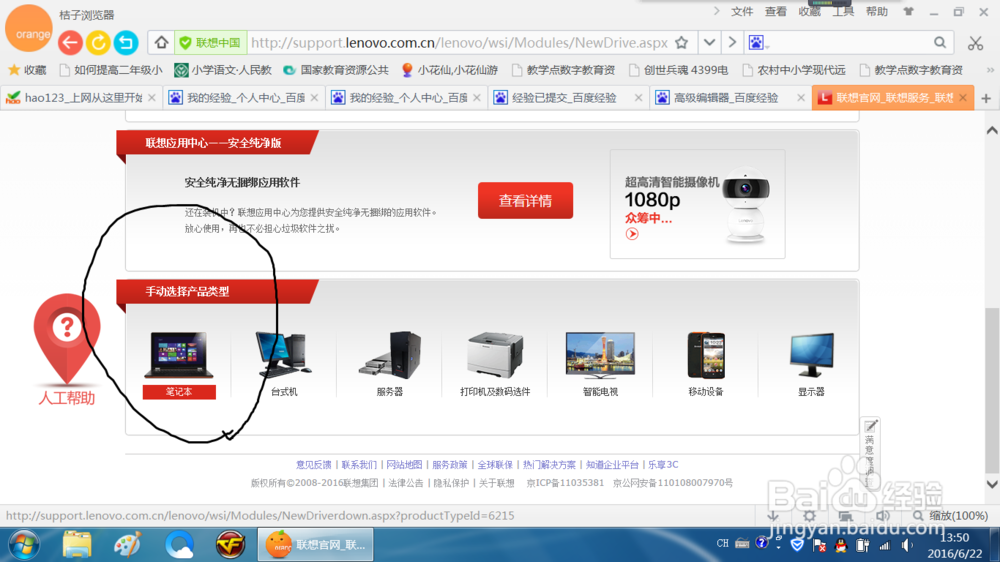Click the 缩放(100%) zoom control
The width and height of the screenshot is (1000, 562).
tap(950, 515)
